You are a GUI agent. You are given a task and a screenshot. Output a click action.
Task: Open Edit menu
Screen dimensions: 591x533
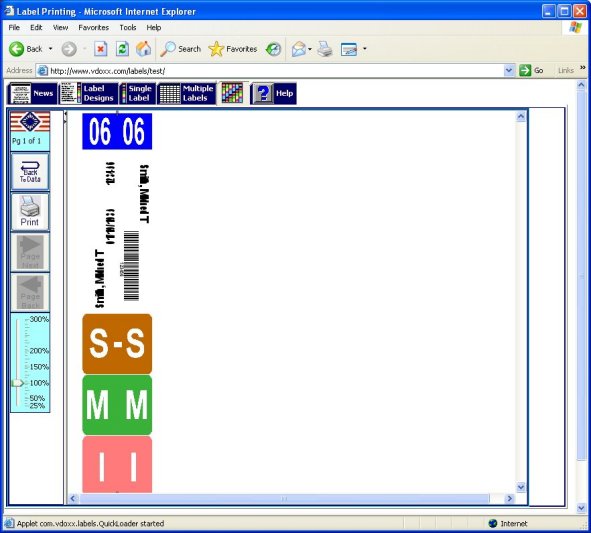[36, 28]
